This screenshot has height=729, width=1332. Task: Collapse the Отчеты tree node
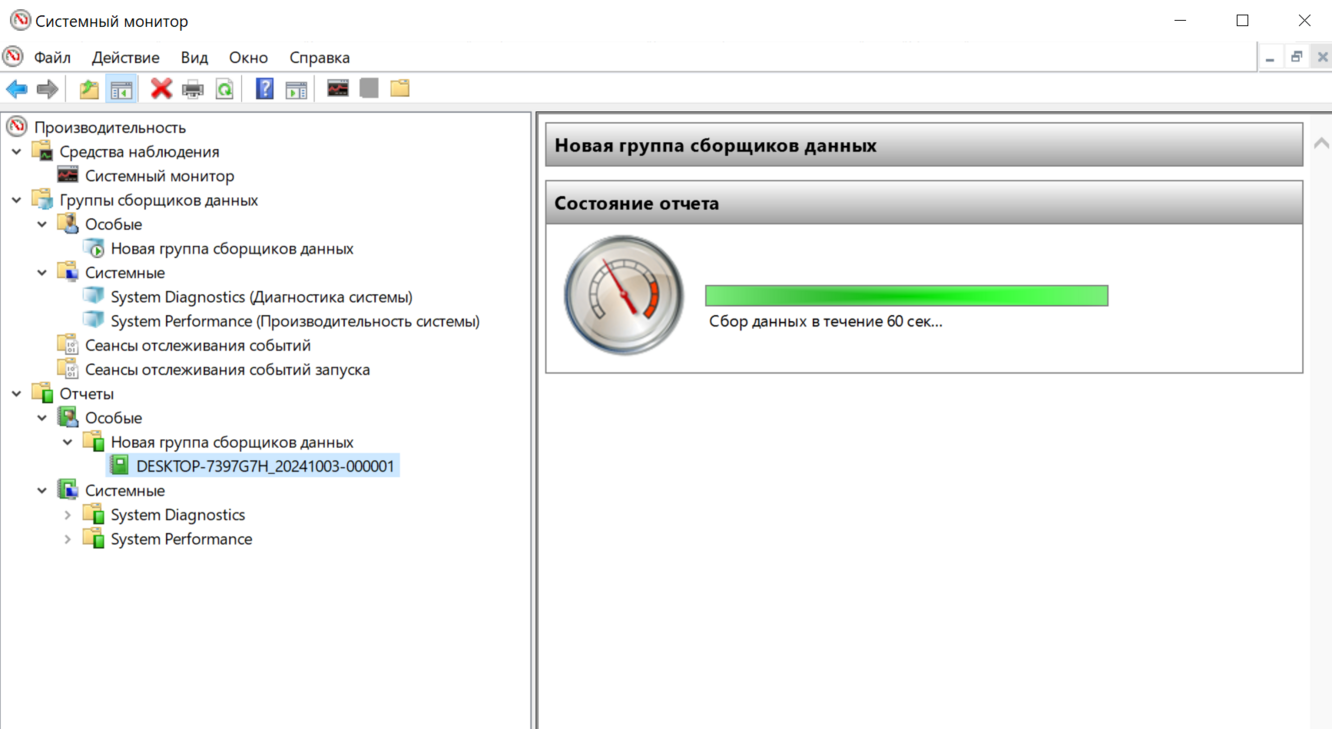[17, 394]
